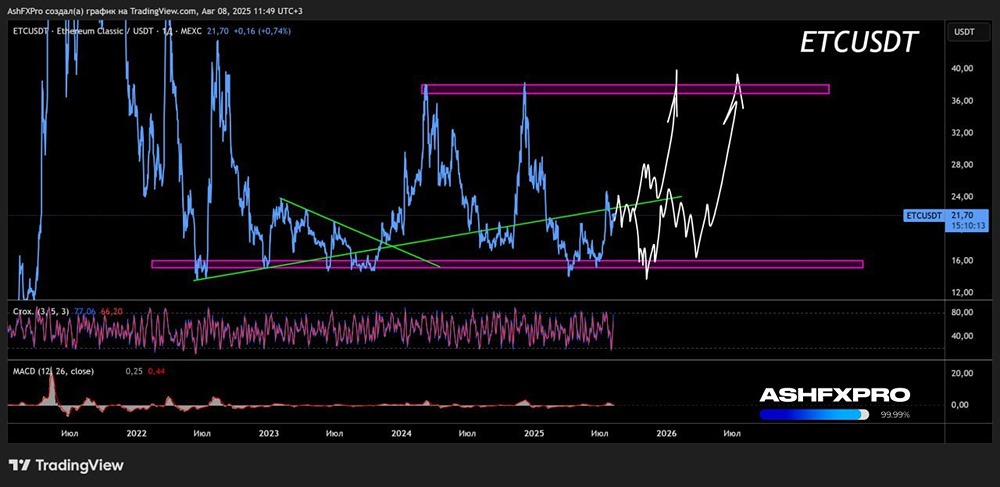This screenshot has width=1000, height=487.
Task: Click the 20,00 MACD scale label
Action: click(x=962, y=374)
